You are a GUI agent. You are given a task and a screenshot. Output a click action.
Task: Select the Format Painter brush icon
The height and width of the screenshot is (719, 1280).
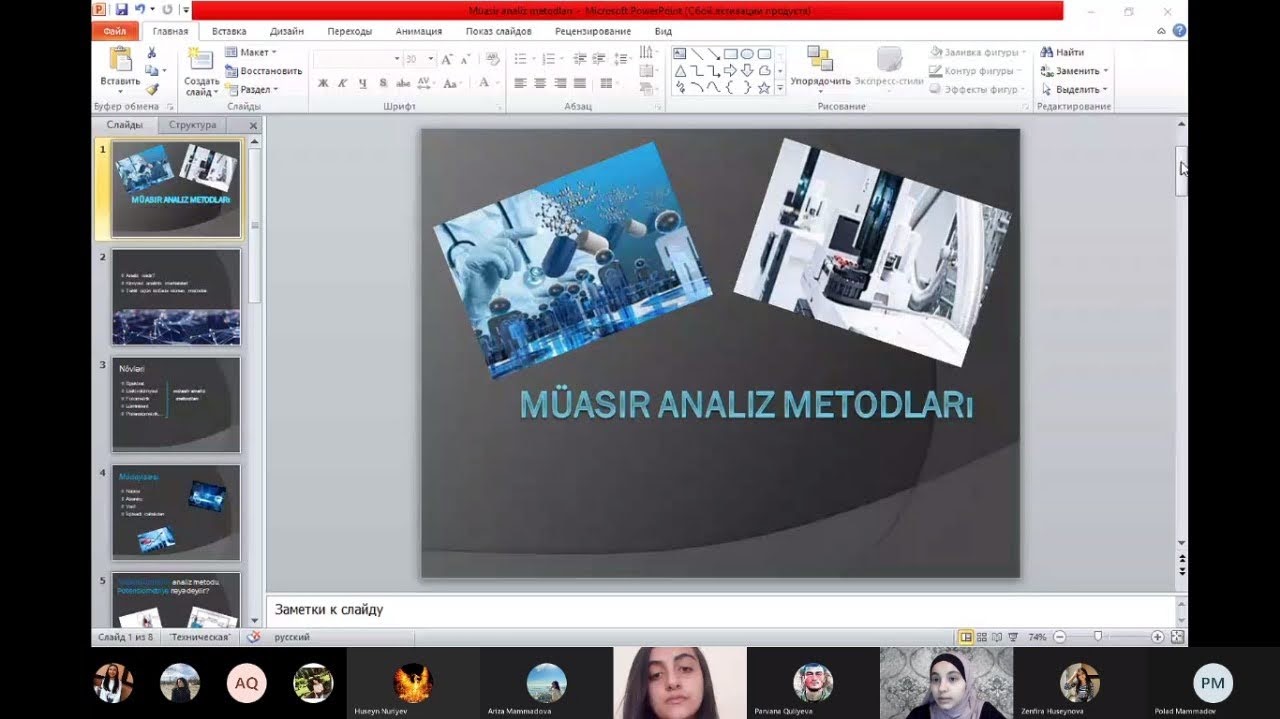click(x=152, y=89)
